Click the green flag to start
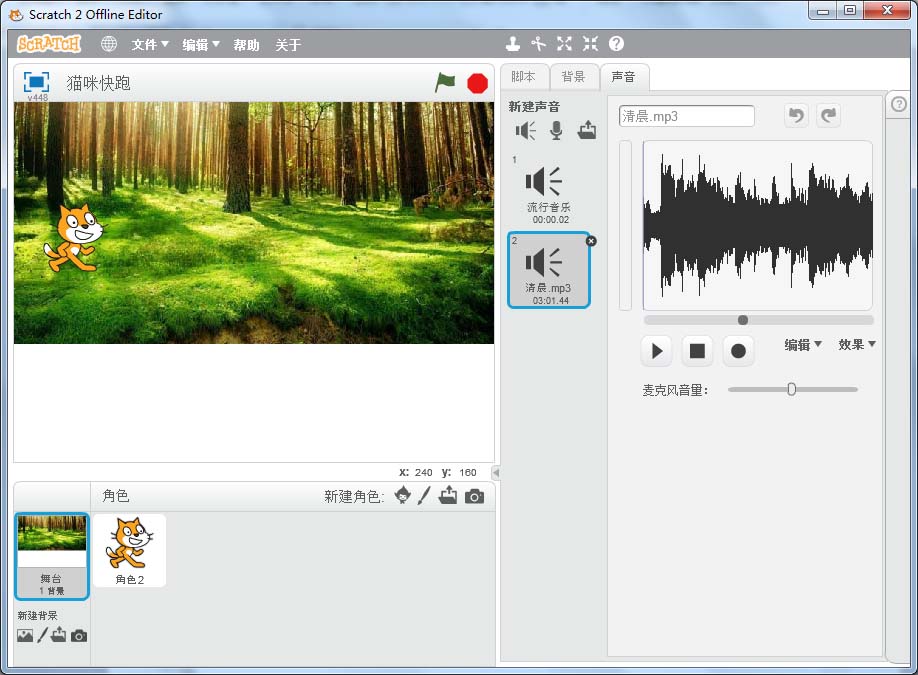Viewport: 918px width, 675px height. (445, 83)
